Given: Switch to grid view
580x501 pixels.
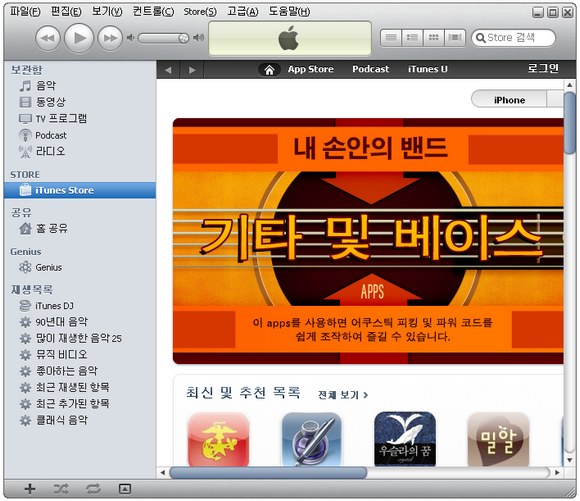Looking at the screenshot, I should (x=433, y=38).
